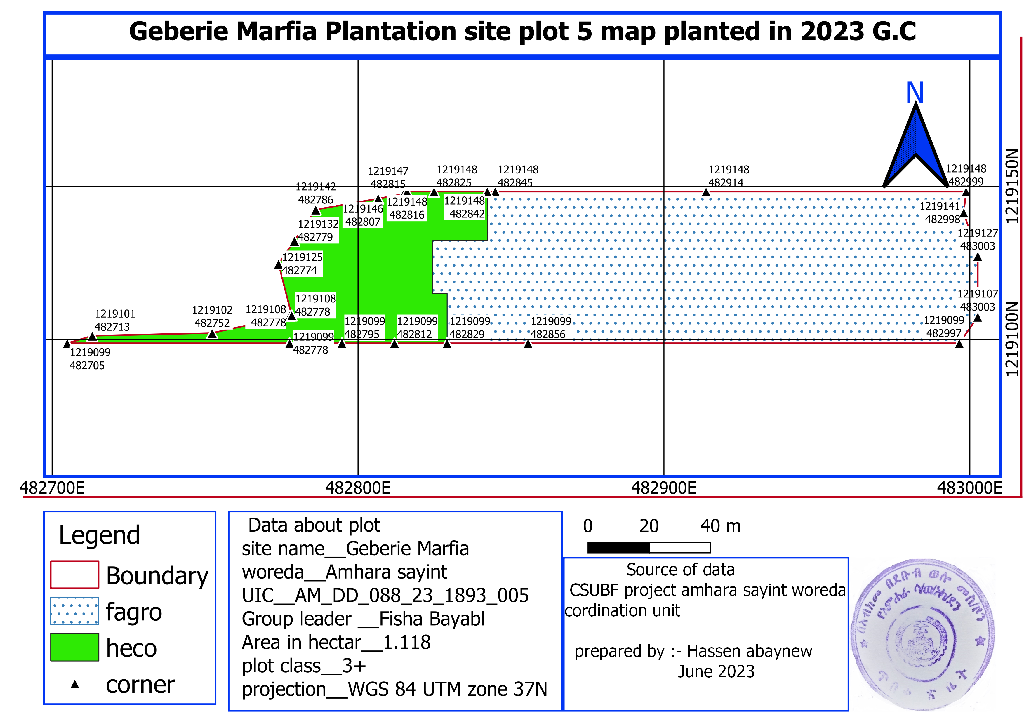Click corner marker above the 482856 label
This screenshot has height=724, width=1024.
coord(528,344)
